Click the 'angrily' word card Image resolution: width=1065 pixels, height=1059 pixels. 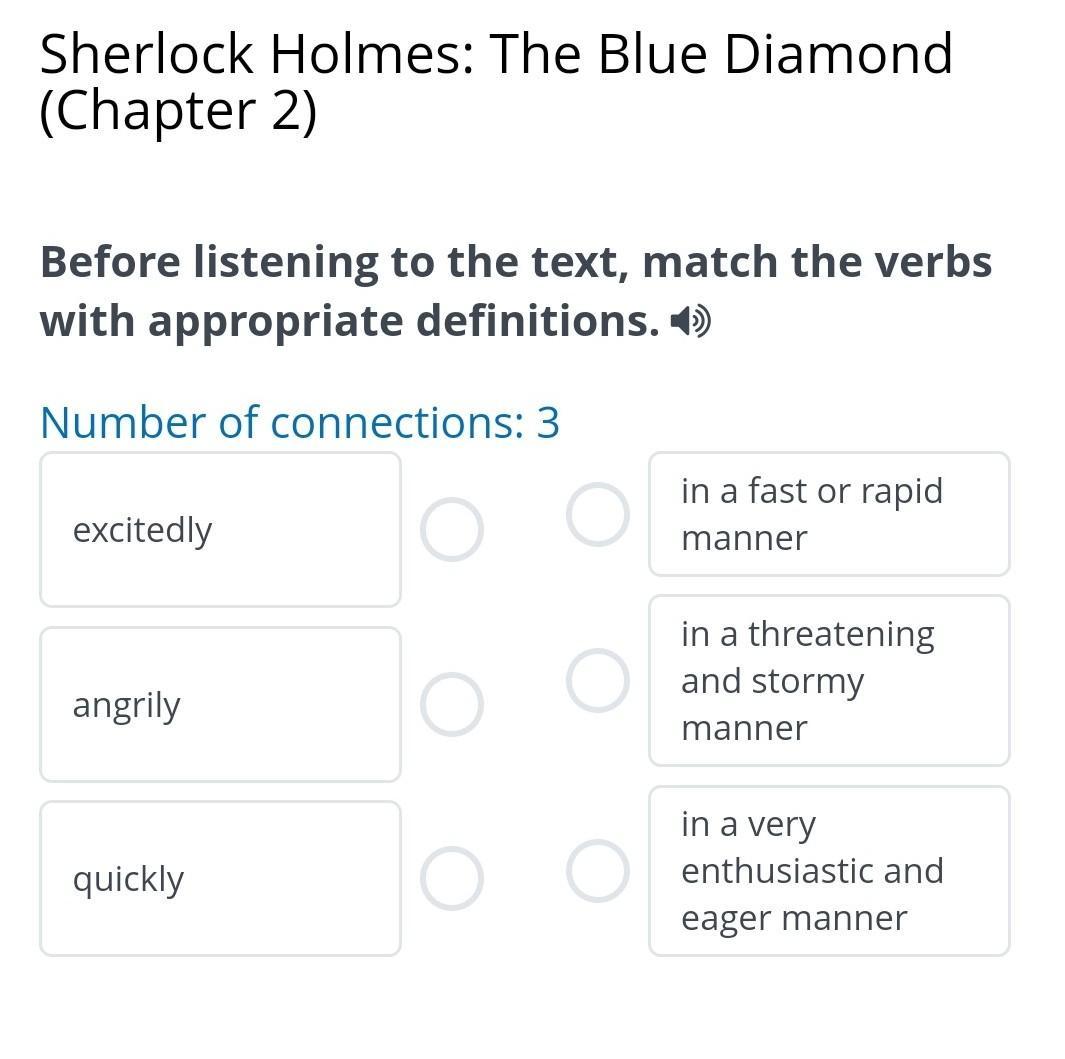point(220,704)
